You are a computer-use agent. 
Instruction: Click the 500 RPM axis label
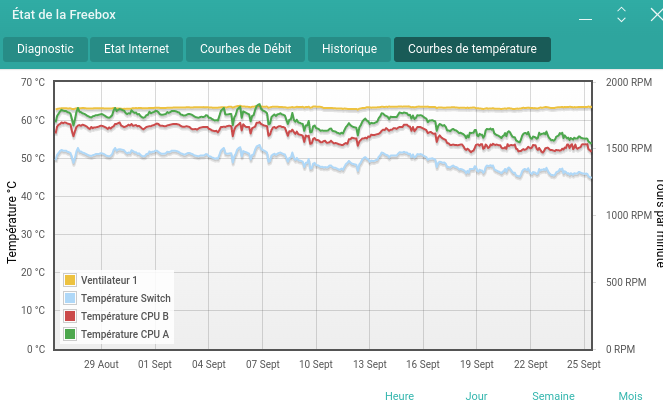coord(626,282)
